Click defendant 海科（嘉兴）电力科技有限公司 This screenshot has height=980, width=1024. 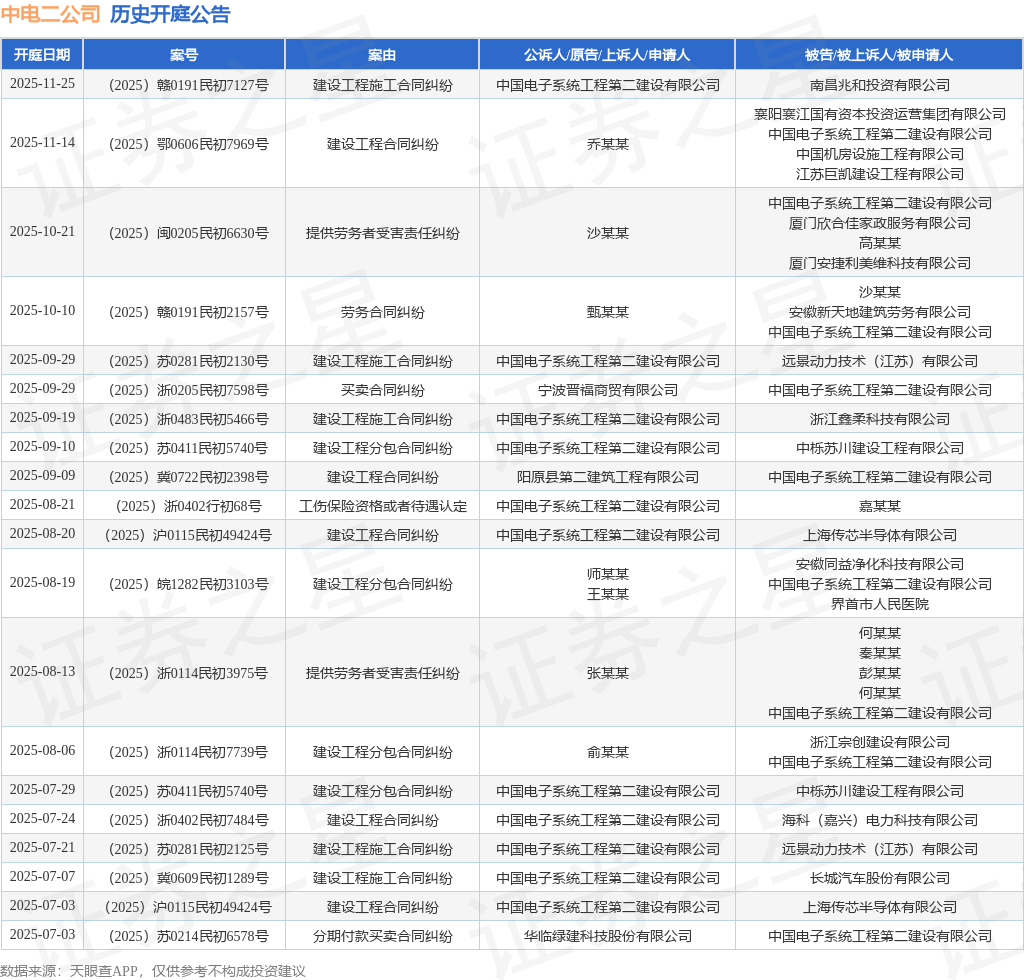pos(880,820)
